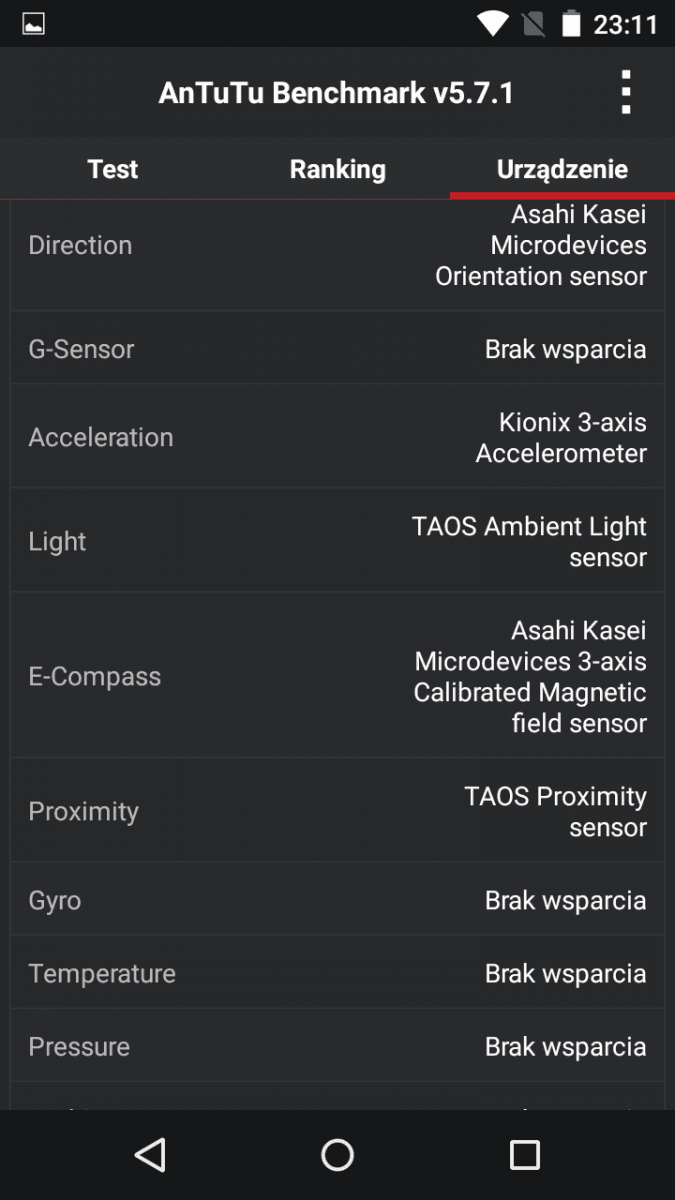Select the G-Sensor row
Viewport: 675px width, 1200px height.
(x=338, y=348)
